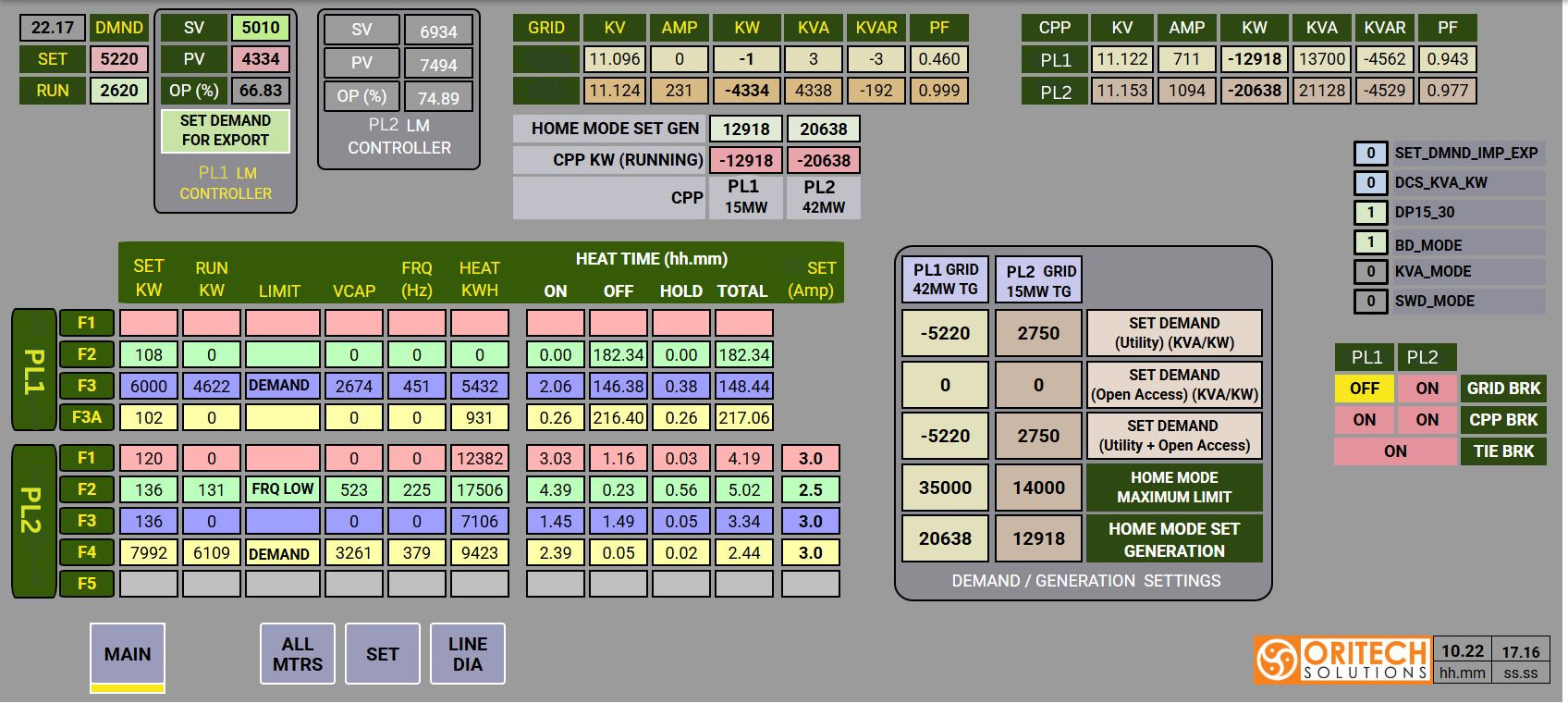Image resolution: width=1568 pixels, height=704 pixels.
Task: Click PL2 F4 RUN KW value 6109
Action: (x=212, y=552)
